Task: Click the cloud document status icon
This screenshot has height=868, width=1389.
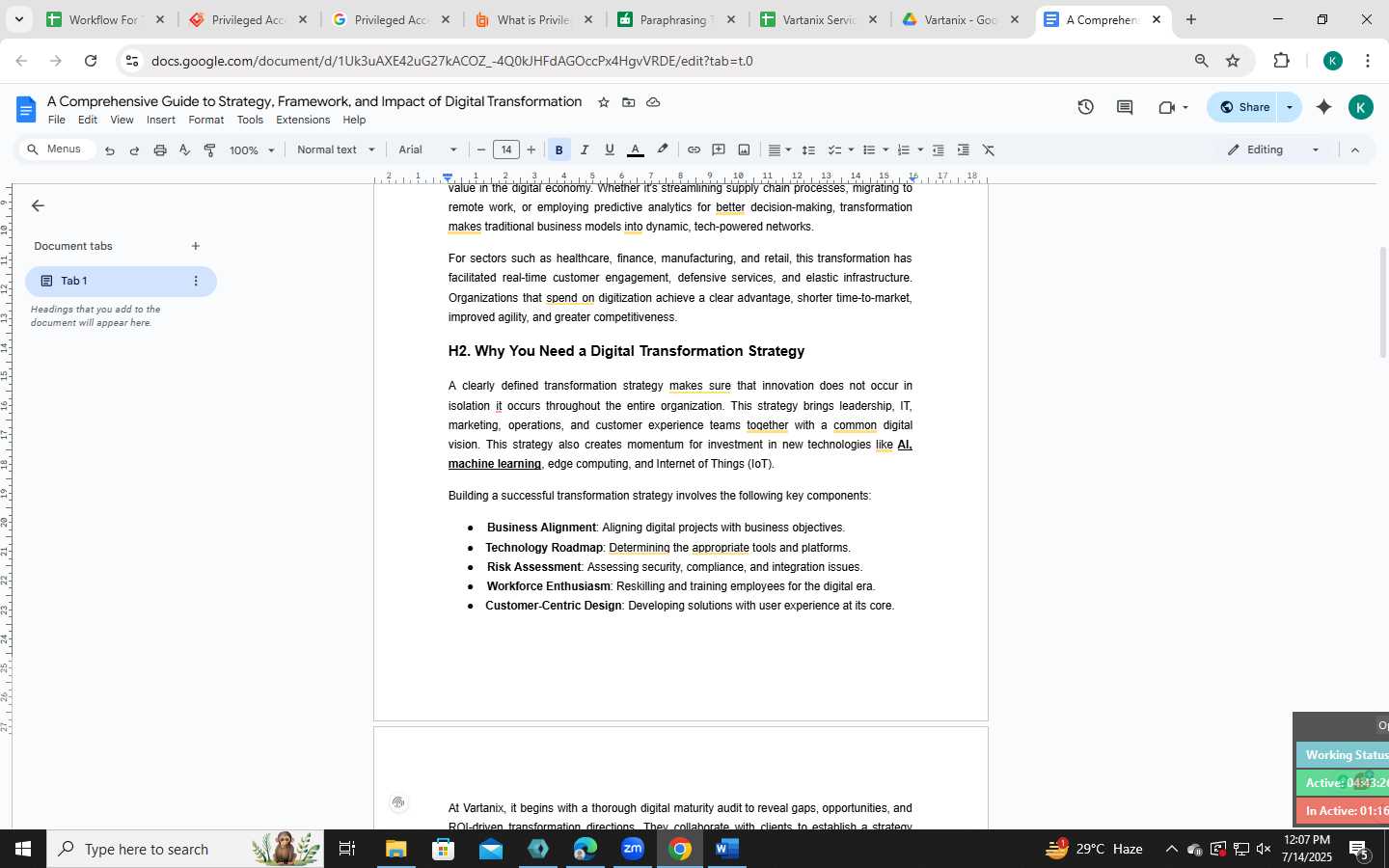Action: pyautogui.click(x=653, y=102)
